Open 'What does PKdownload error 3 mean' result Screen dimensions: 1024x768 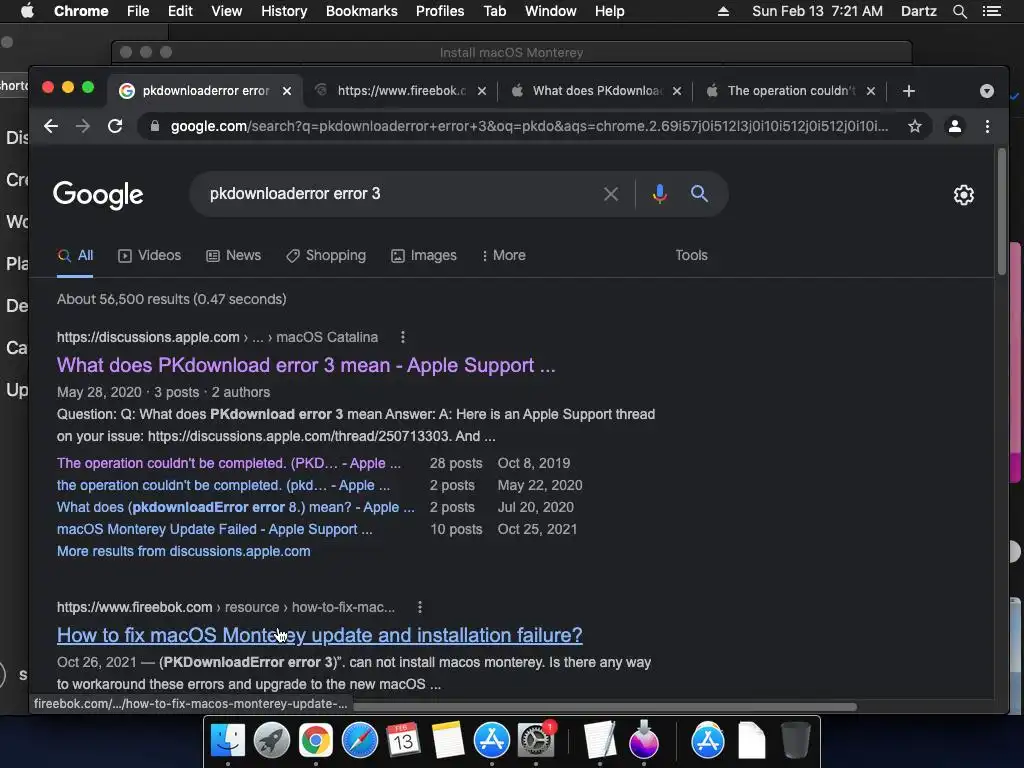[306, 365]
